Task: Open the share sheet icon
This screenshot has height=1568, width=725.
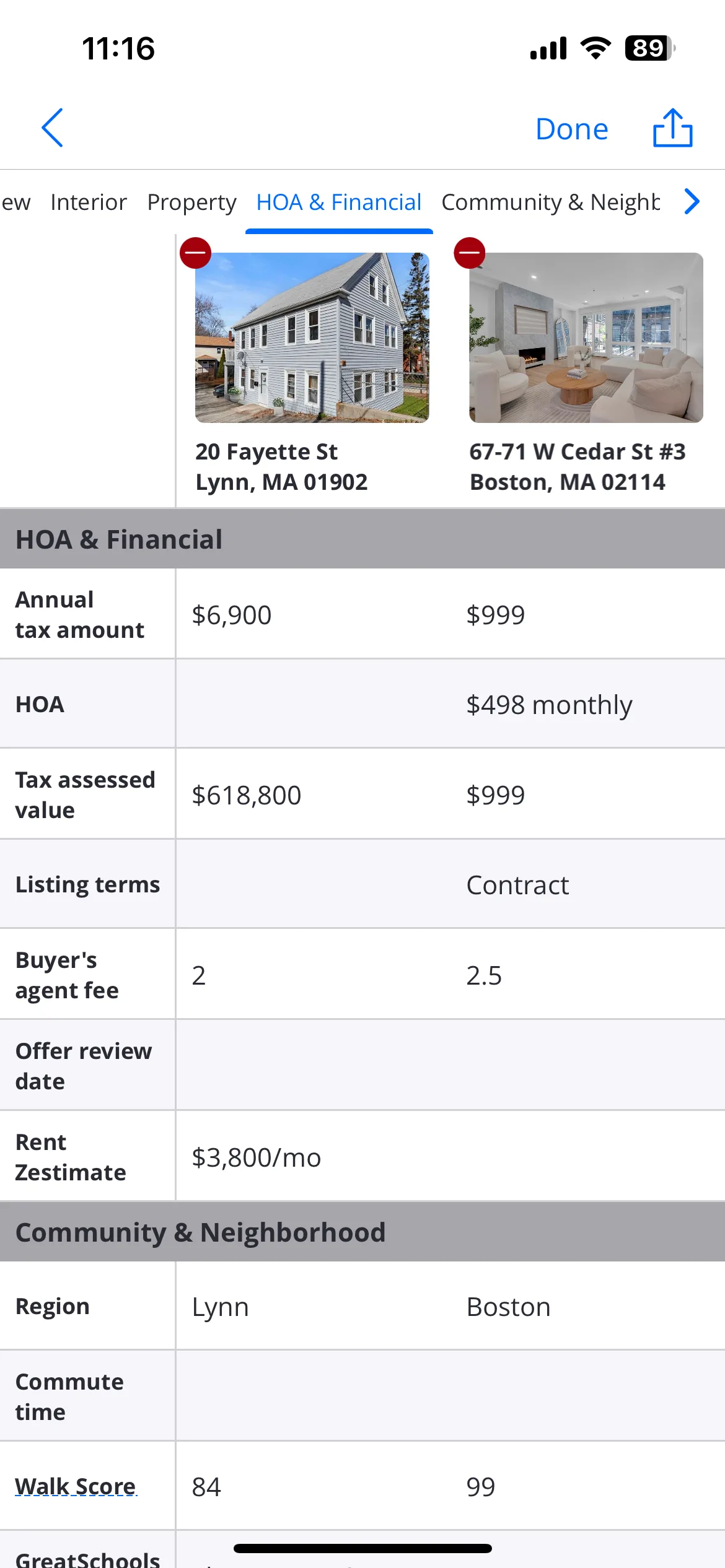Action: pos(672,128)
